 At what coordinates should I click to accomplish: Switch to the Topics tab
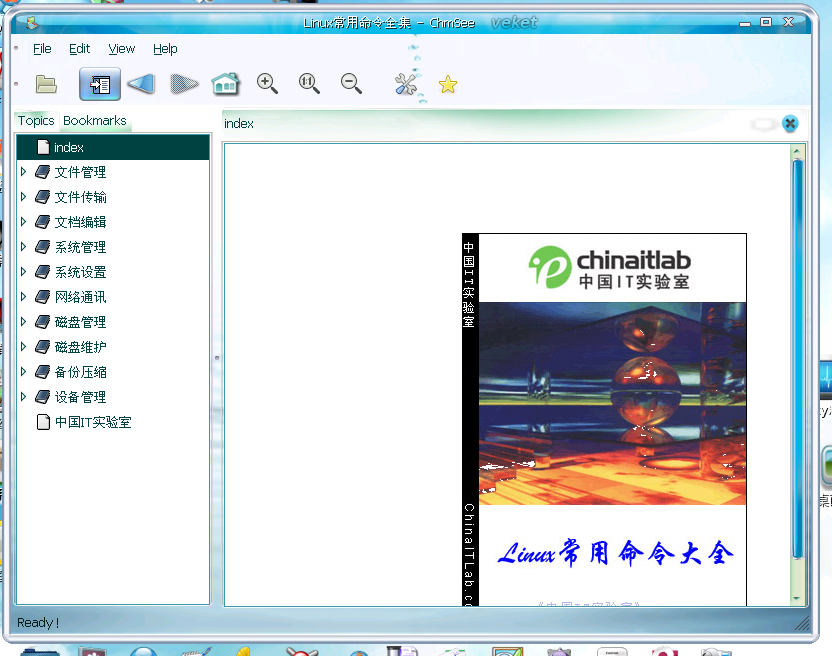[x=36, y=120]
